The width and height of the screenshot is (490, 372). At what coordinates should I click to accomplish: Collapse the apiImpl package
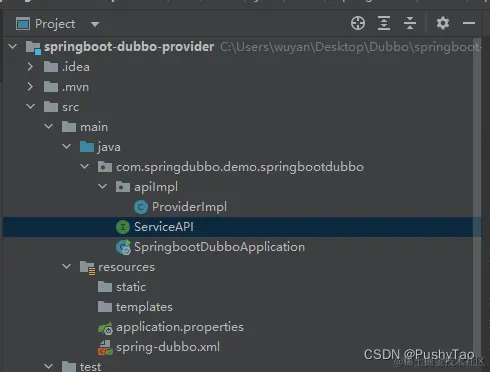pos(103,187)
